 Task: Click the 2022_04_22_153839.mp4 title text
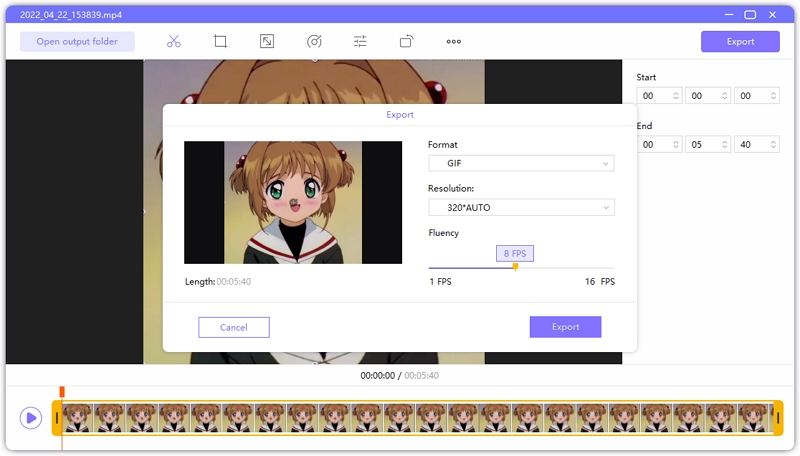coord(71,15)
